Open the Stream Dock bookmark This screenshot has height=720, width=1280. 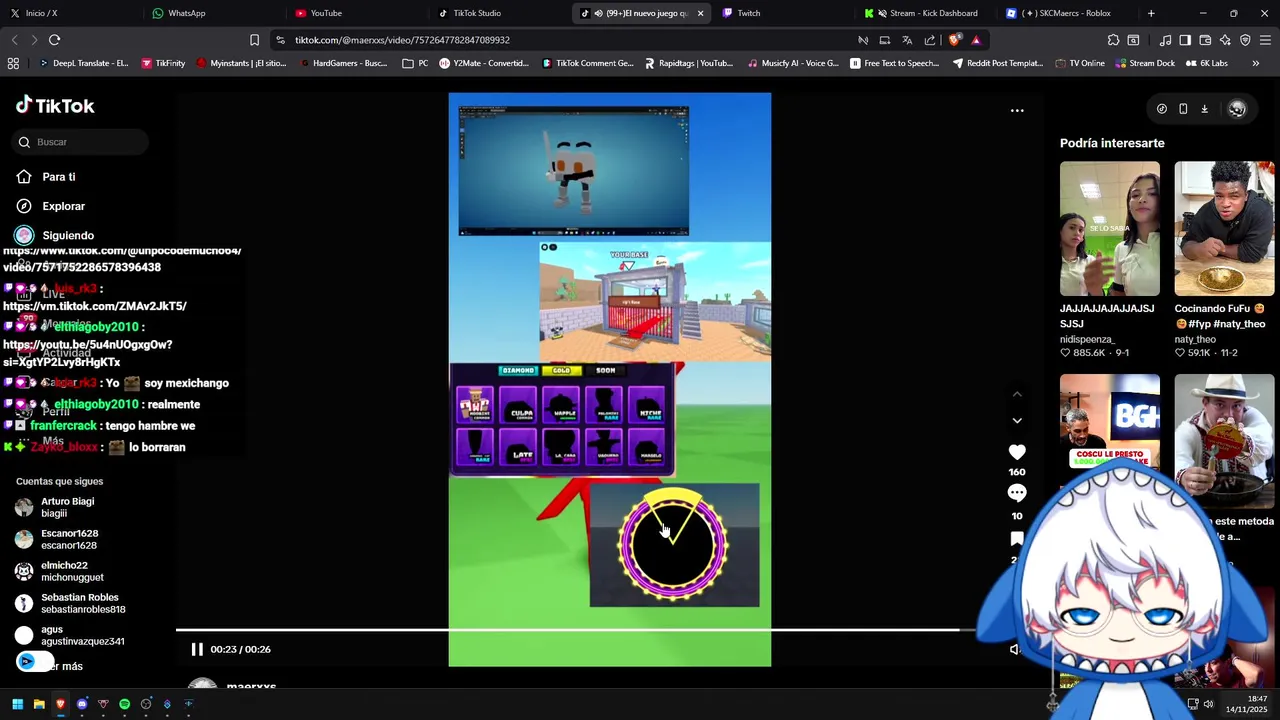[x=1145, y=63]
